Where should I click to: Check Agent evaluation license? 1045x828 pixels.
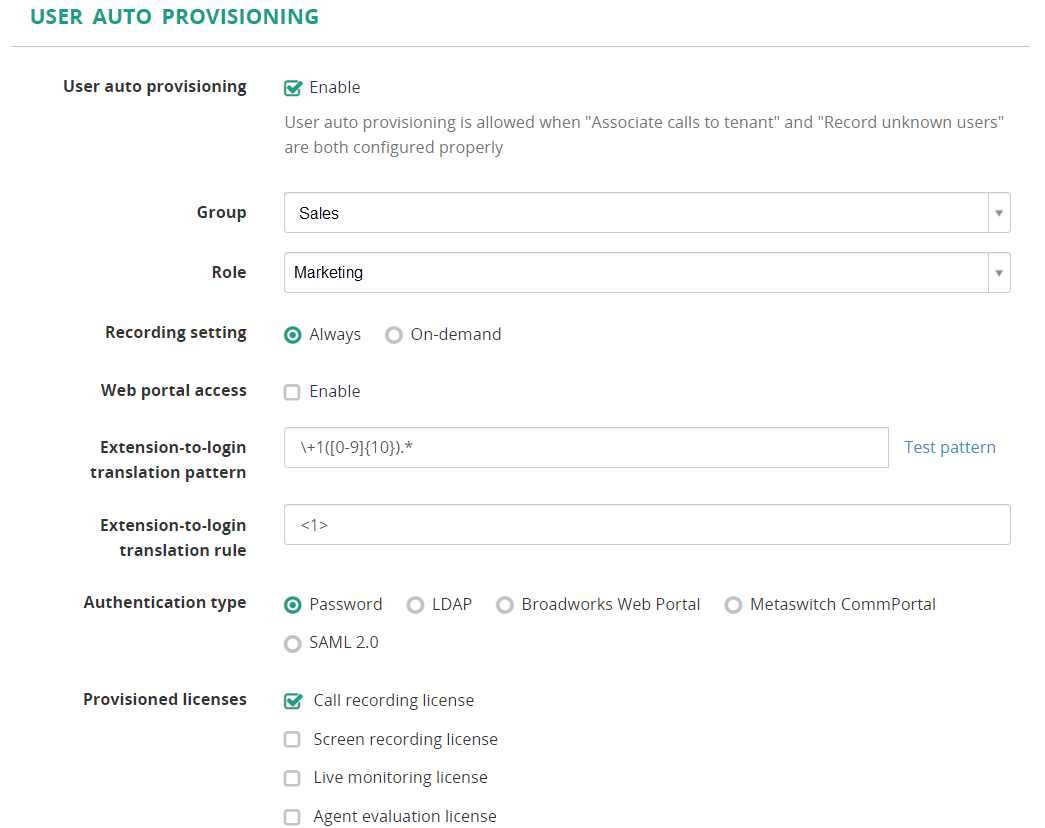click(292, 817)
